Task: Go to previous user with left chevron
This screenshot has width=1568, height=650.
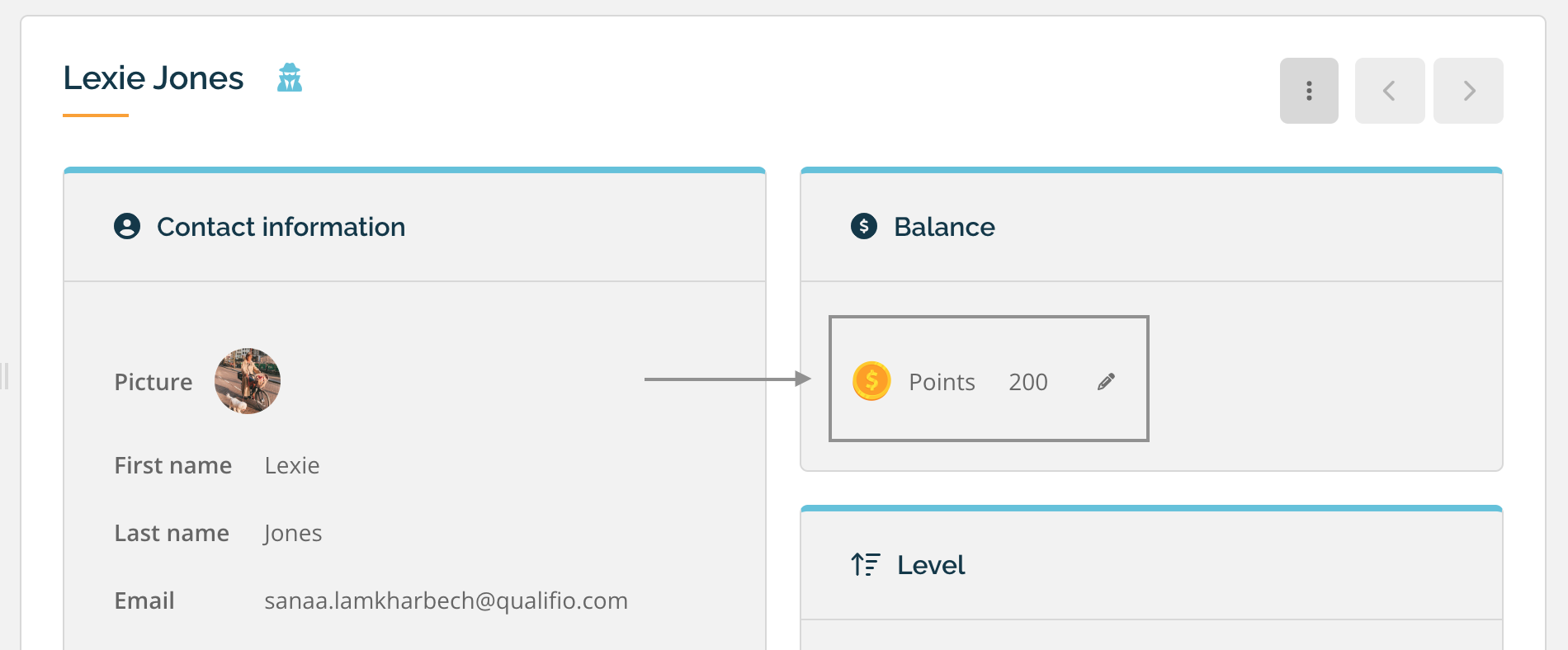Action: click(1390, 91)
